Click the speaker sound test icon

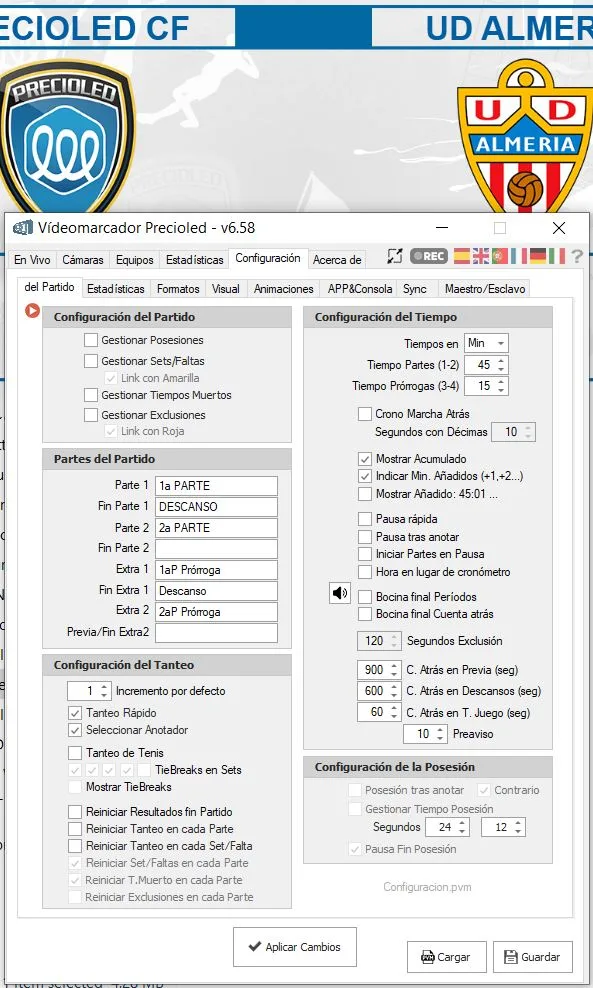340,593
